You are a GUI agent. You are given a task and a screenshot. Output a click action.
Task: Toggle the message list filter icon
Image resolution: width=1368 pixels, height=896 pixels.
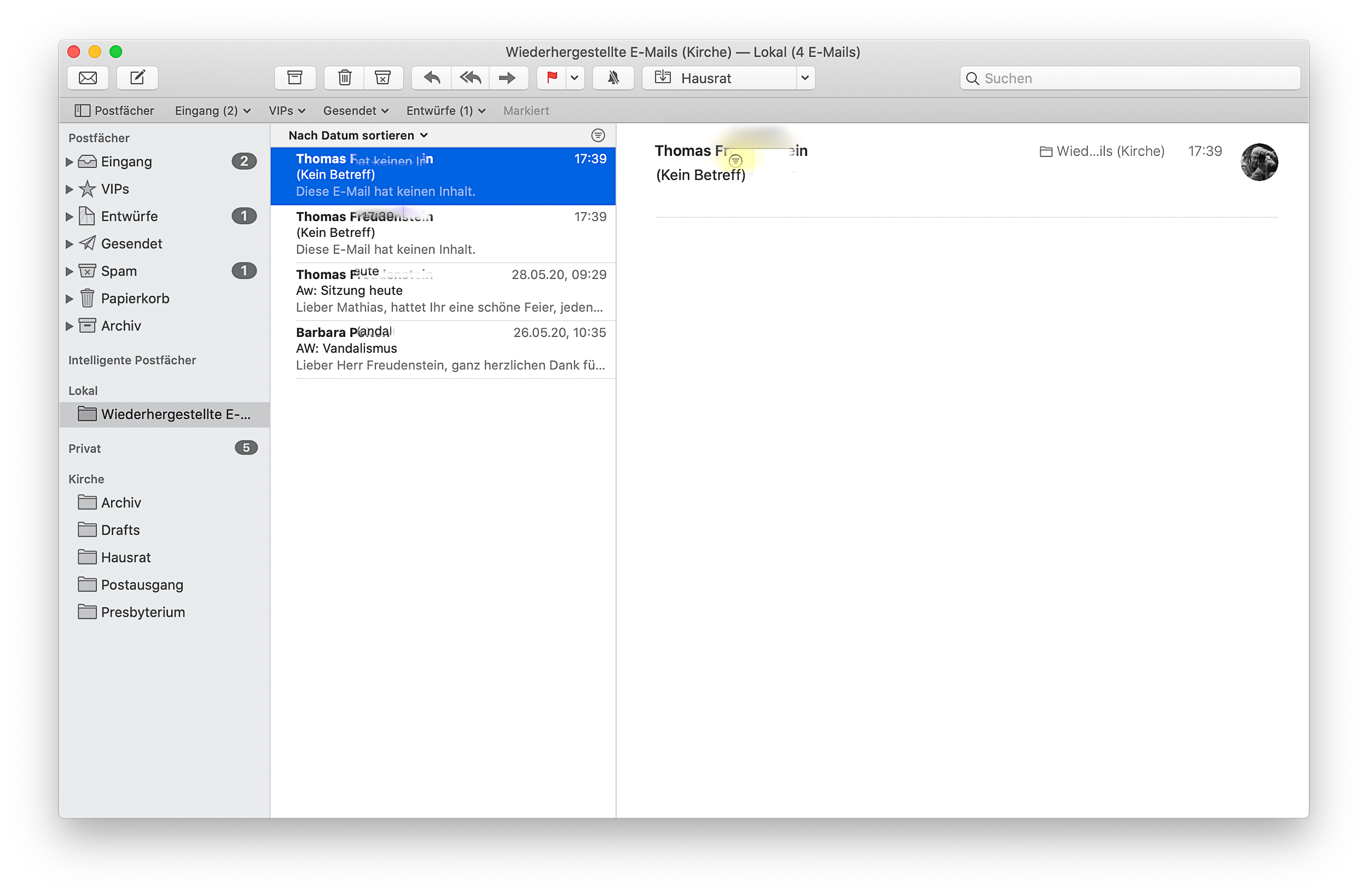[598, 135]
